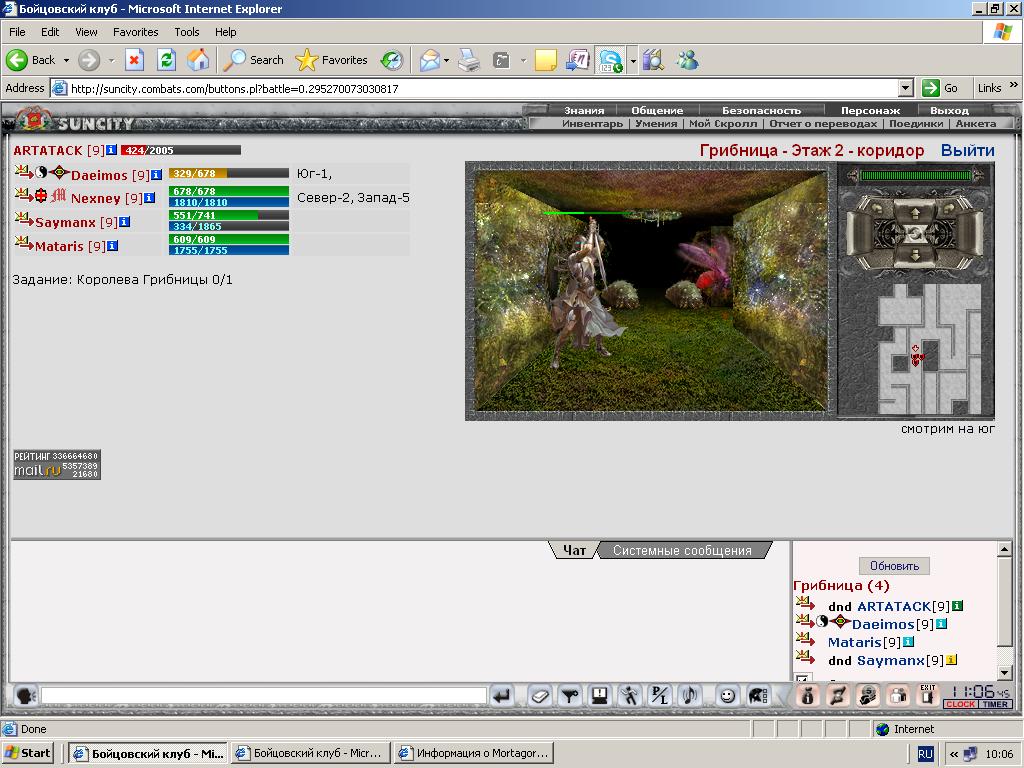The height and width of the screenshot is (768, 1024).
Task: Open info icon next to Daeimos in party list
Action: pyautogui.click(x=157, y=174)
